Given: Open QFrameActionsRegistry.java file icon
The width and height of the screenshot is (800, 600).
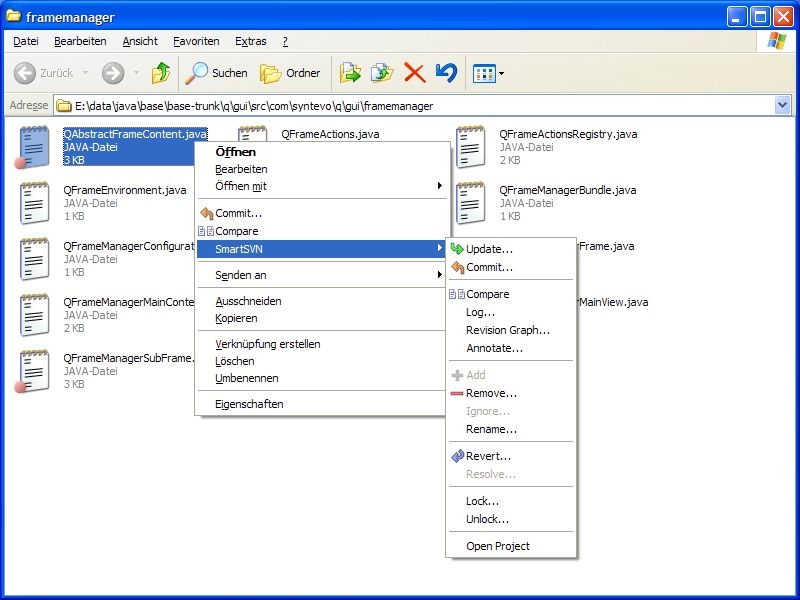Looking at the screenshot, I should [470, 146].
